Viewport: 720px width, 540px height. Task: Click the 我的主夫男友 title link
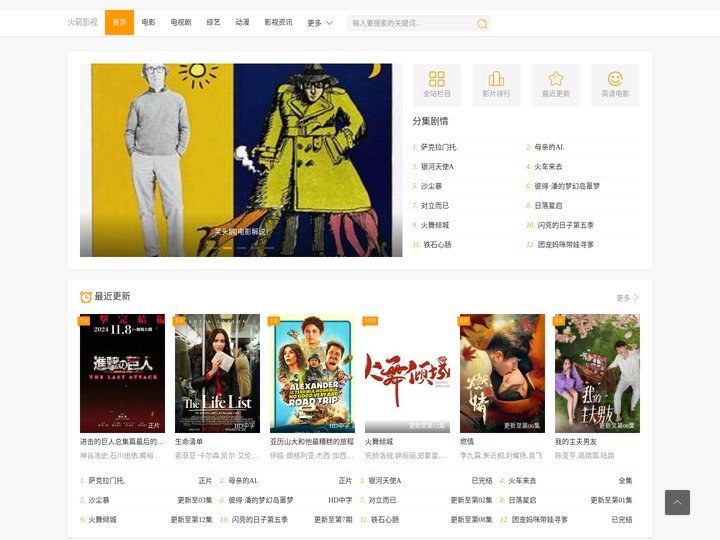pos(576,442)
